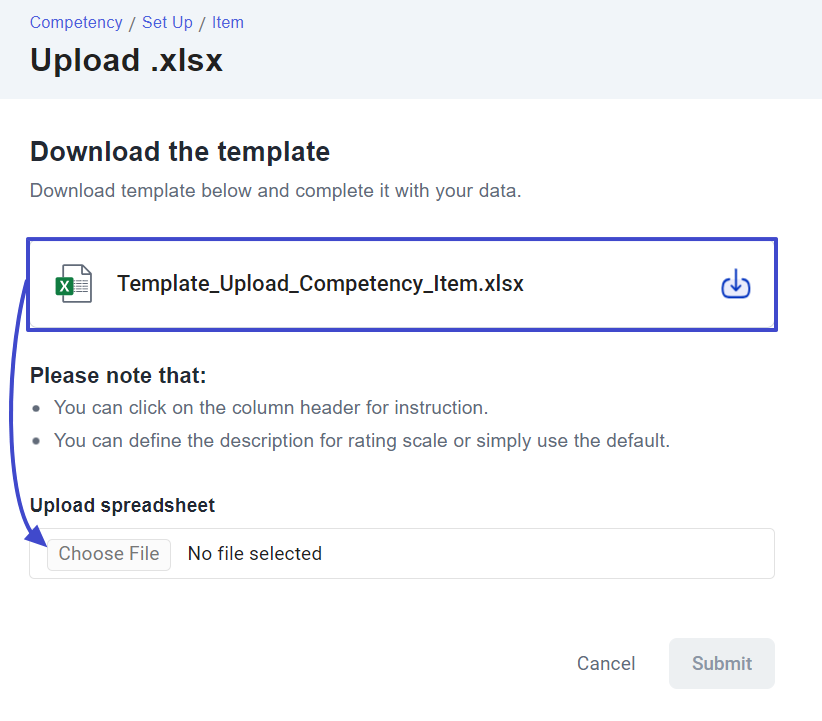822x721 pixels.
Task: Click the "Download the template" heading
Action: click(x=180, y=152)
